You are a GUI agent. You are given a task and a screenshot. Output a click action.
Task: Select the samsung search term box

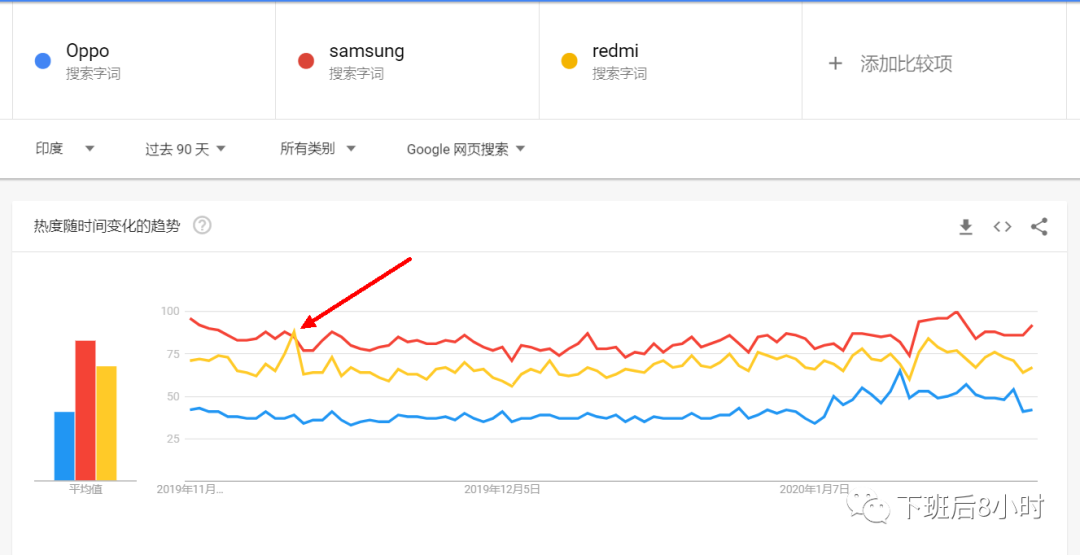[x=407, y=61]
